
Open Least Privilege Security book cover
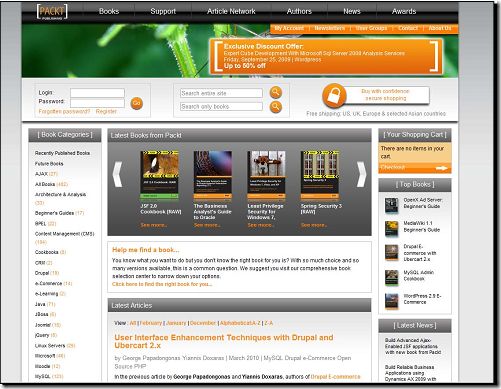point(266,175)
